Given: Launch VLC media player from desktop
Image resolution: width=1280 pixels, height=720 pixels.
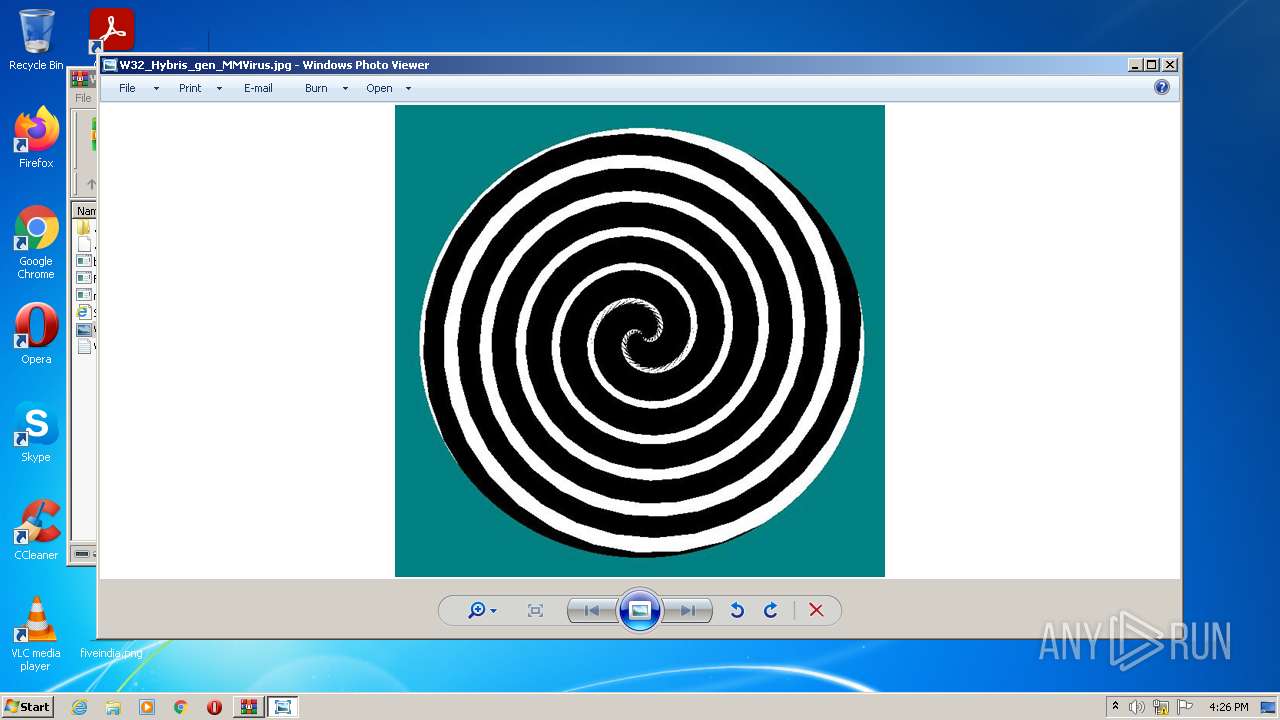Looking at the screenshot, I should pos(36,634).
